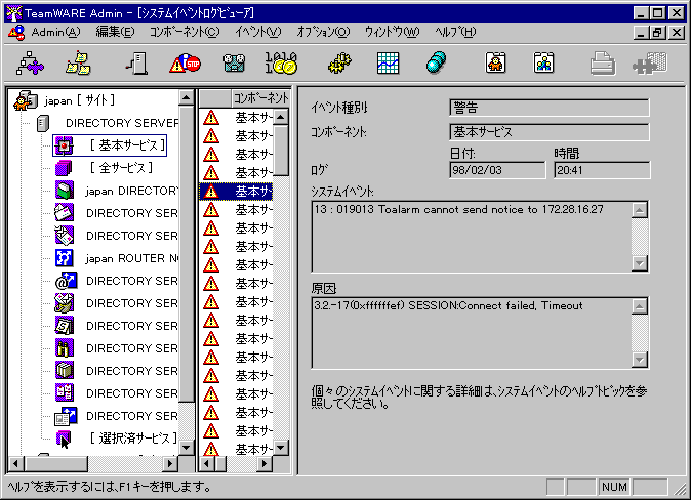The width and height of the screenshot is (691, 500).
Task: Open the ヘルプ(H) menu
Action: coord(456,33)
